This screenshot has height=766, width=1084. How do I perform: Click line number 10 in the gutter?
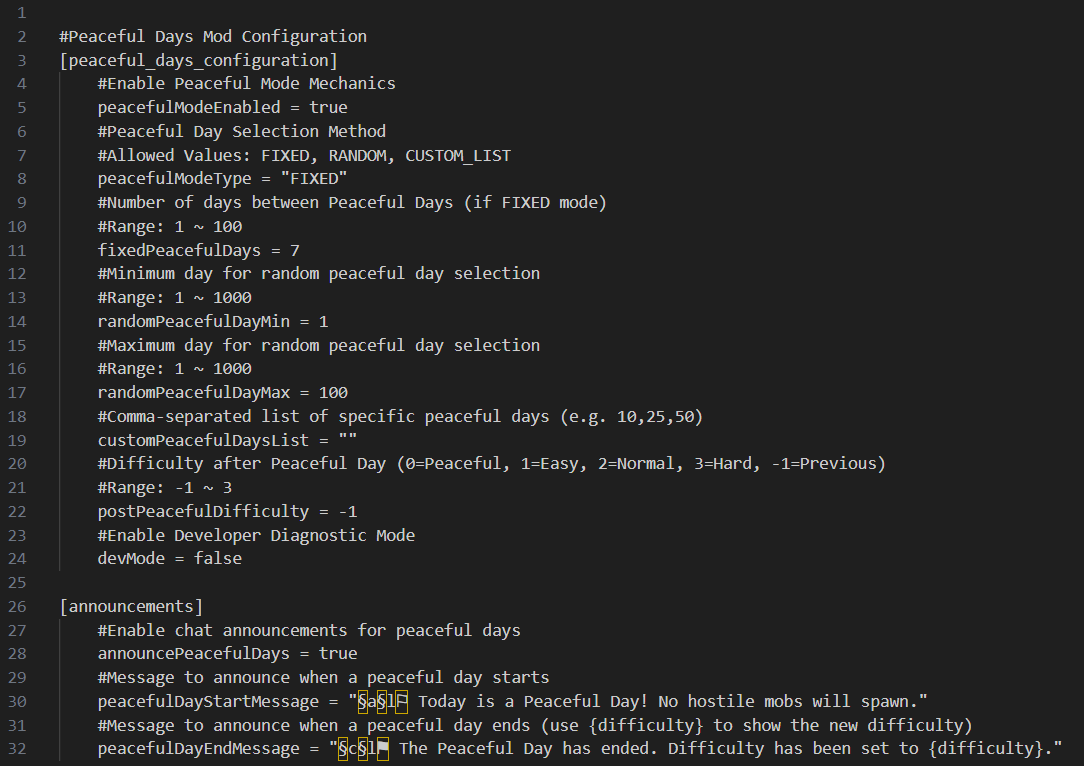tap(20, 226)
